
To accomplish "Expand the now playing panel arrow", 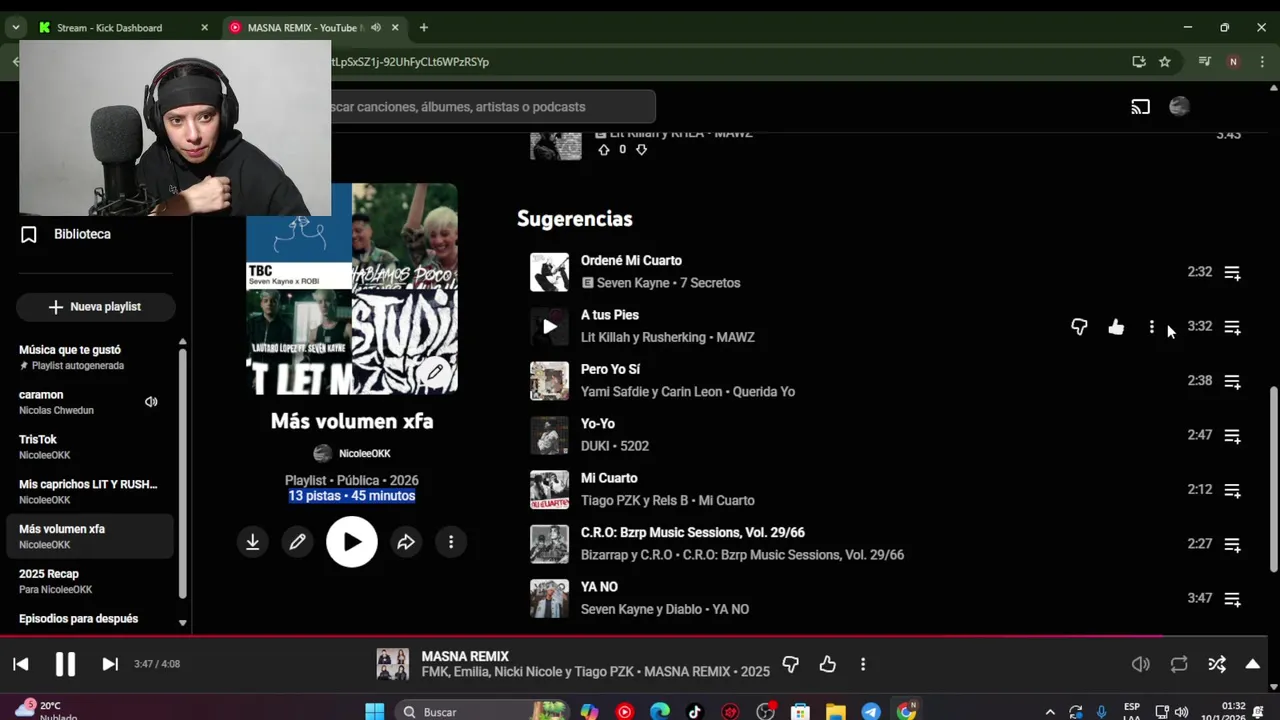I will click(1252, 664).
